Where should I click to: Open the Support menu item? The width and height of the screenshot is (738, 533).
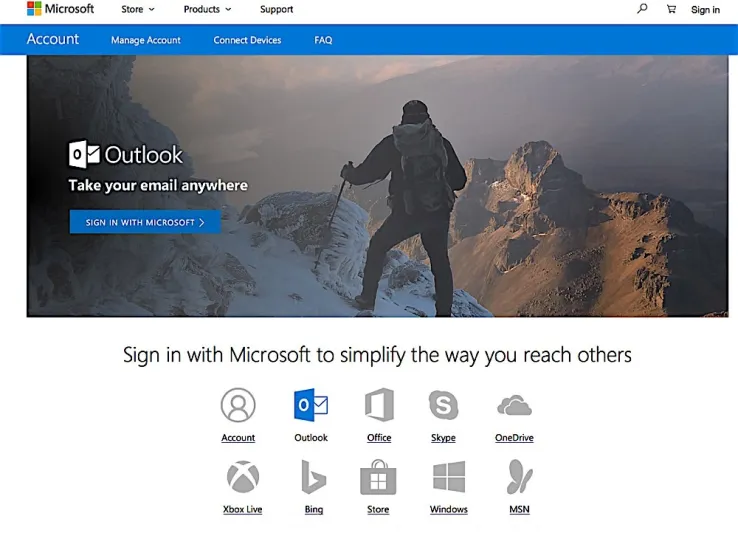277,10
